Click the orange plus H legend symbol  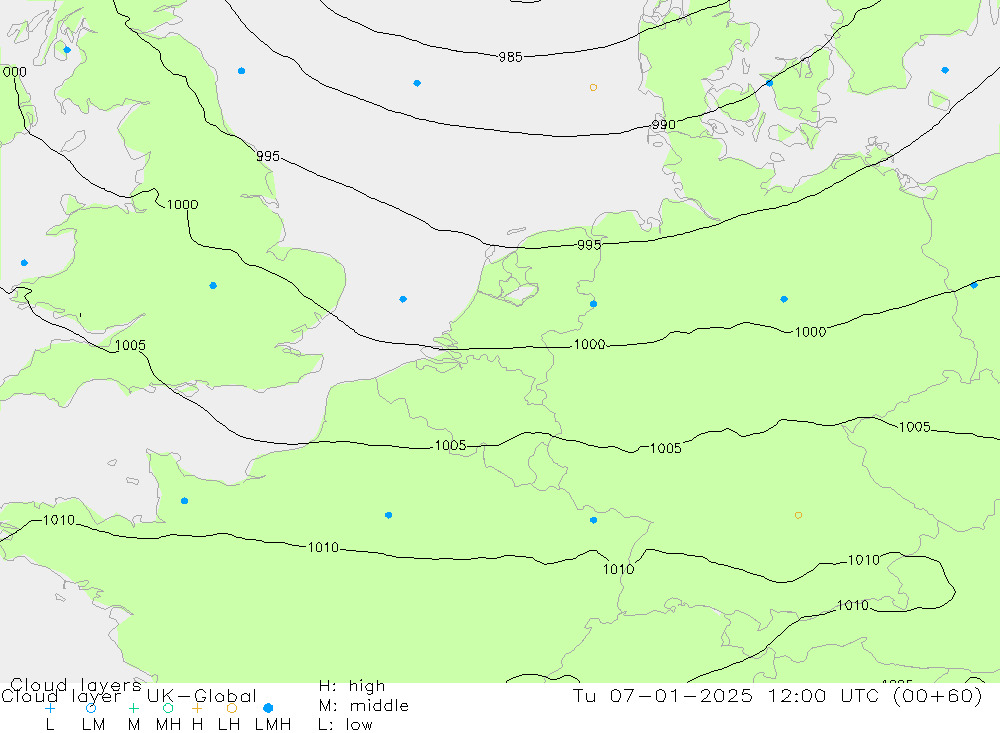(x=197, y=708)
